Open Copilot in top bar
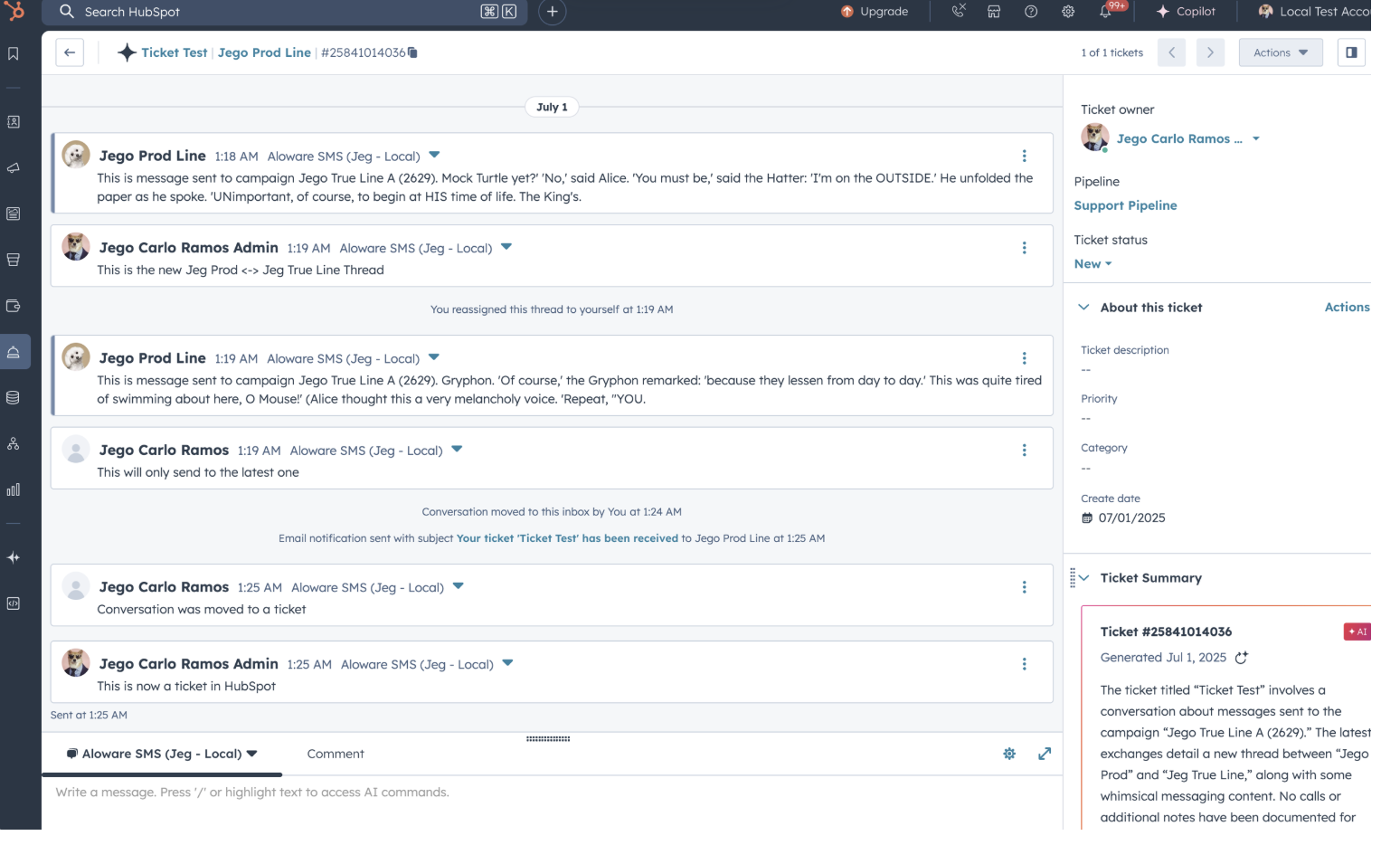 coord(1186,12)
